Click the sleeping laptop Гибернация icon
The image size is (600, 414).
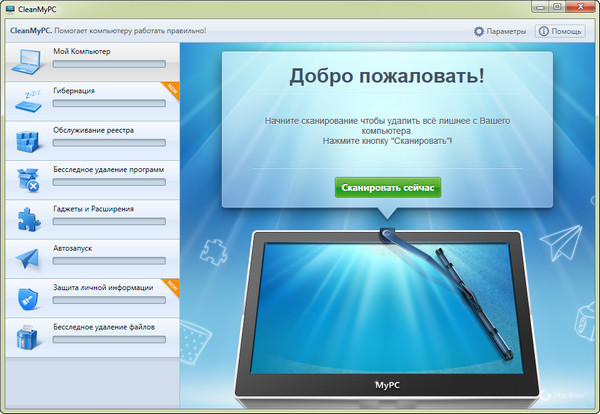[29, 101]
